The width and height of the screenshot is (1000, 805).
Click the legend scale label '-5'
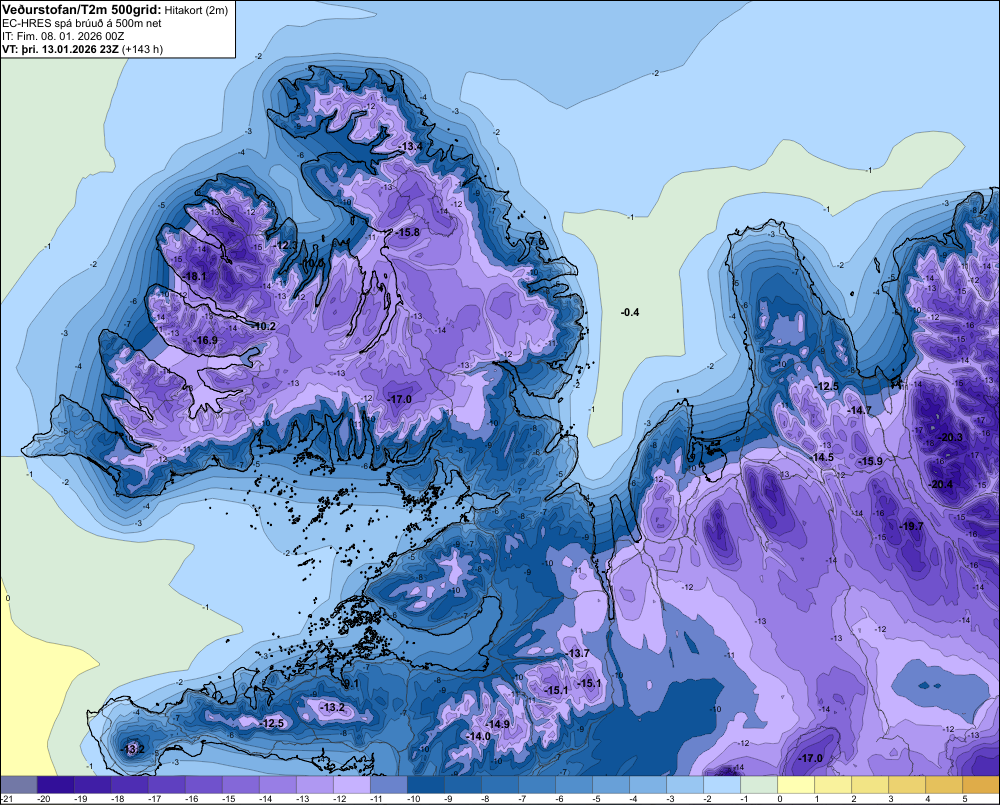(597, 799)
